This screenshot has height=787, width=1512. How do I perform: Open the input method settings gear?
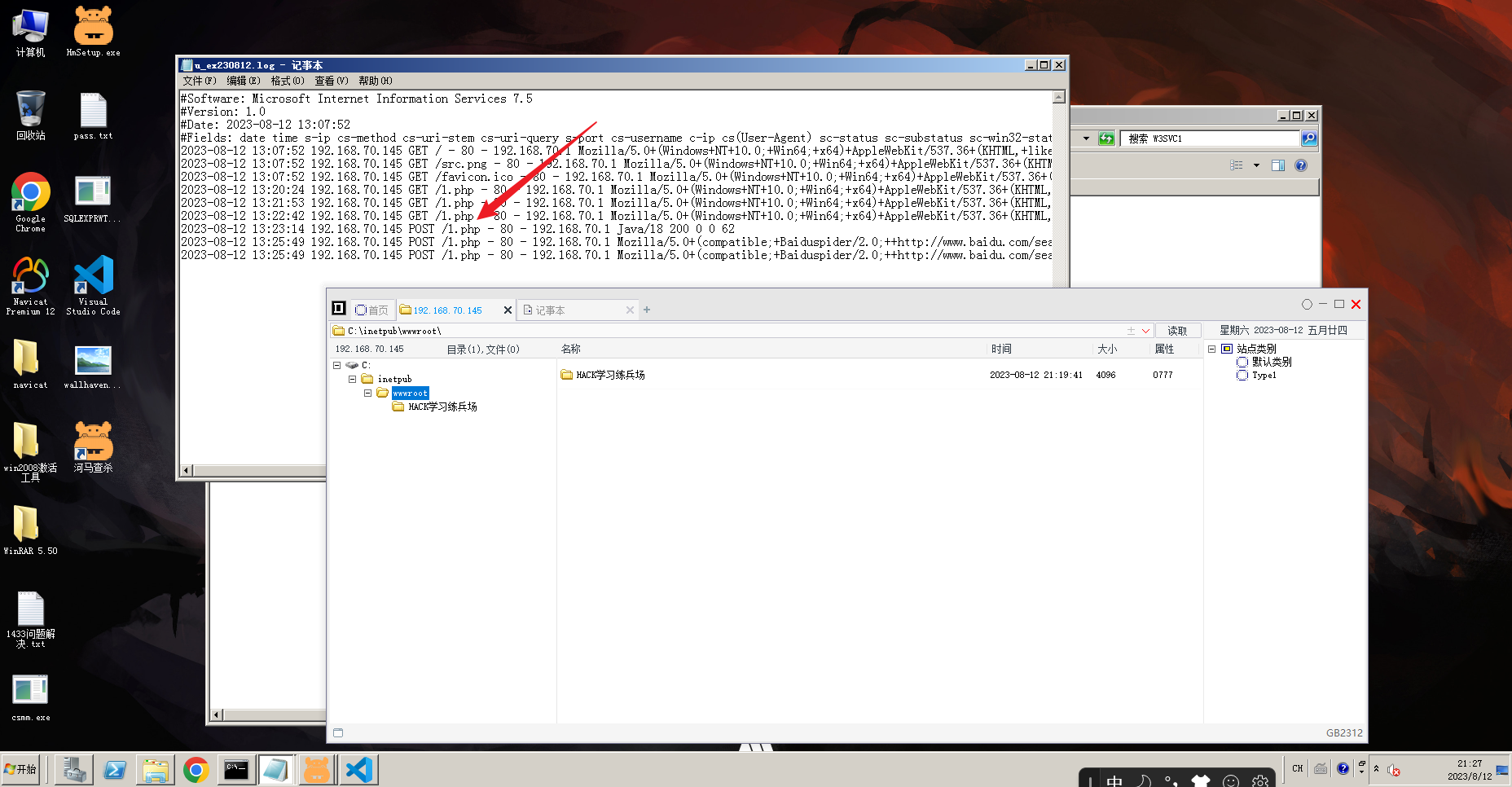click(x=1260, y=780)
